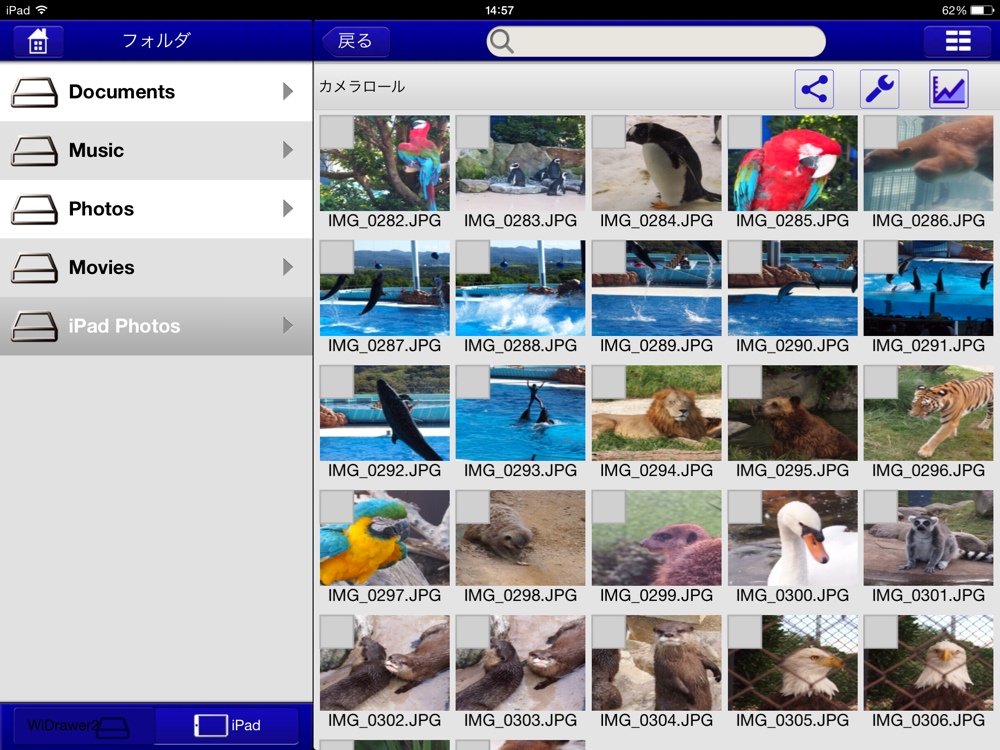The height and width of the screenshot is (750, 1000).
Task: Open the Documents folder row
Action: [156, 92]
